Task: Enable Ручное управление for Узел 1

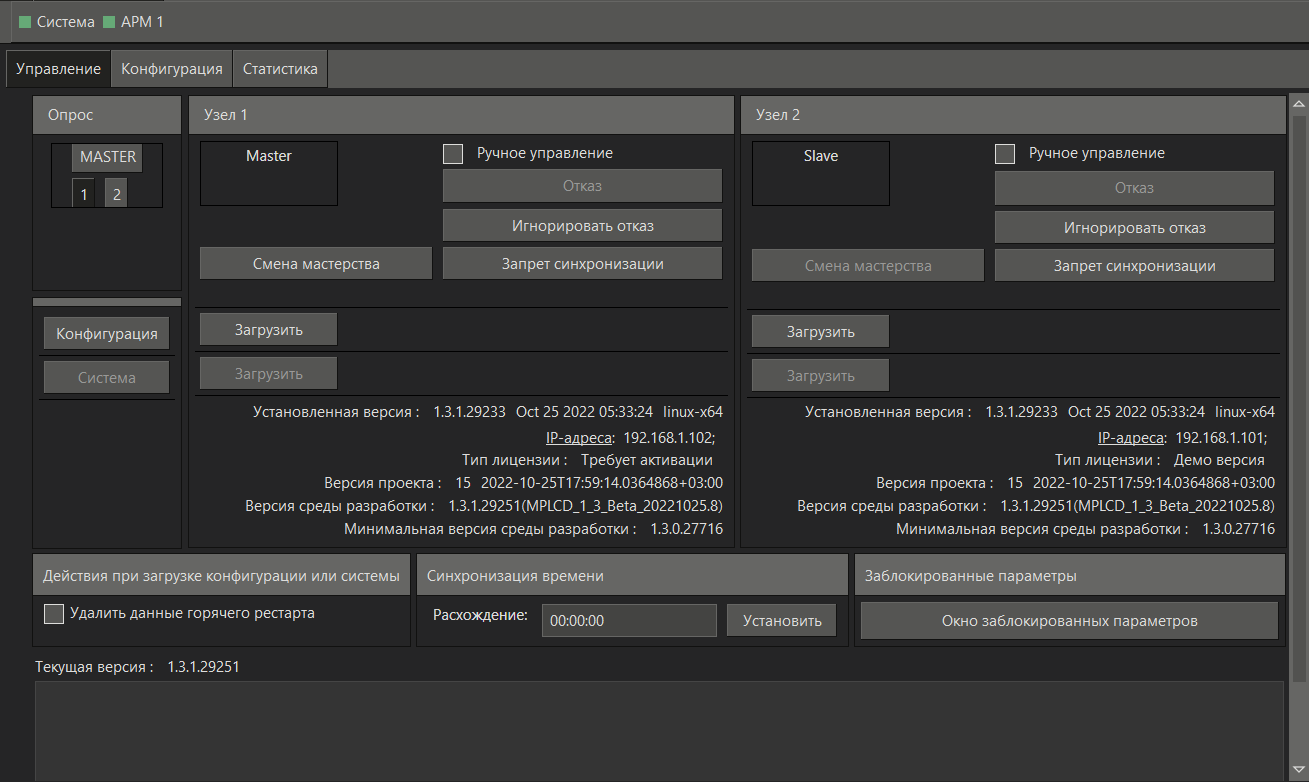Action: pos(453,154)
